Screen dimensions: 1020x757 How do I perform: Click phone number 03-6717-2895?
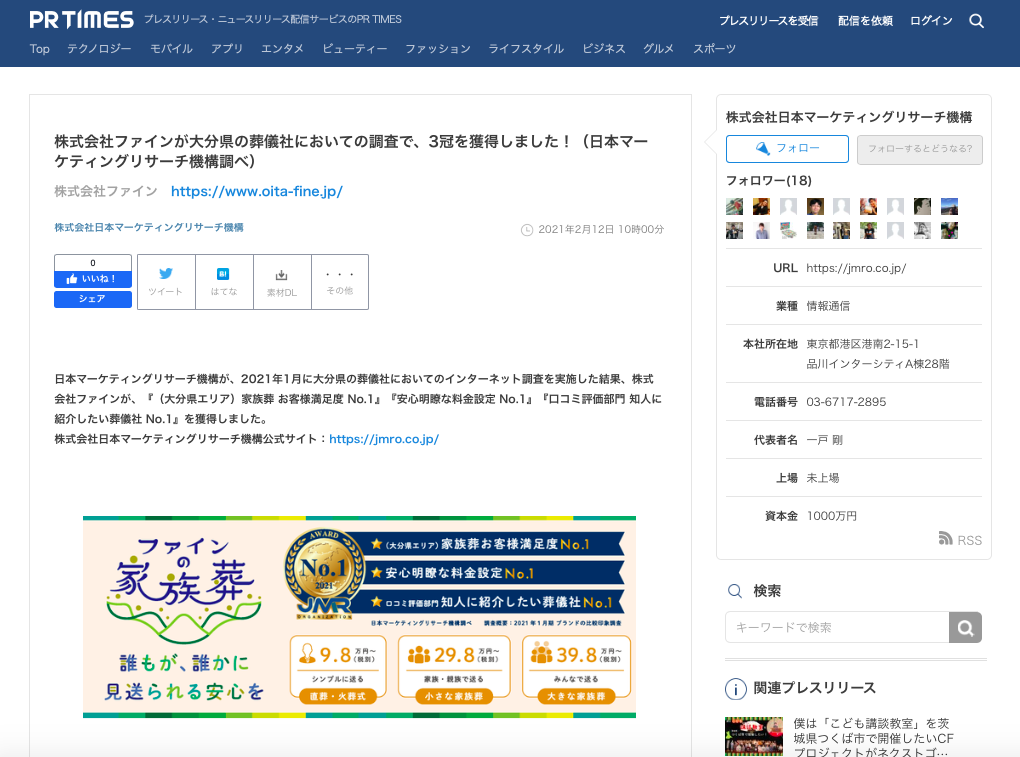[x=846, y=402]
